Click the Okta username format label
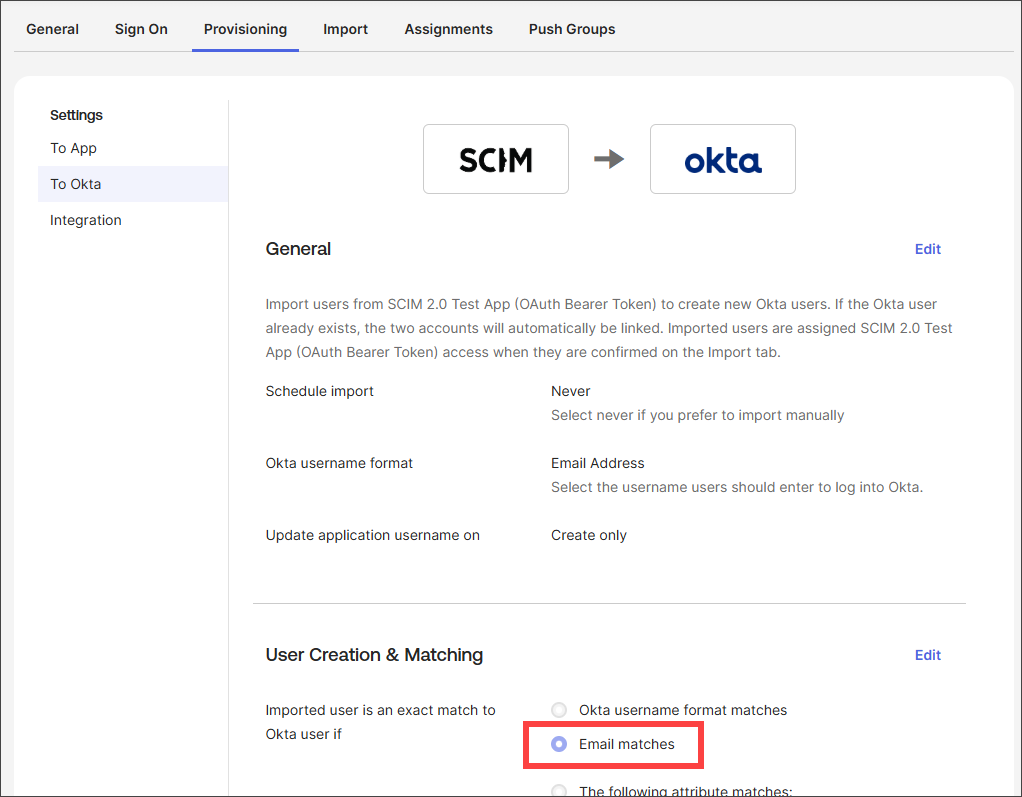 pos(339,463)
